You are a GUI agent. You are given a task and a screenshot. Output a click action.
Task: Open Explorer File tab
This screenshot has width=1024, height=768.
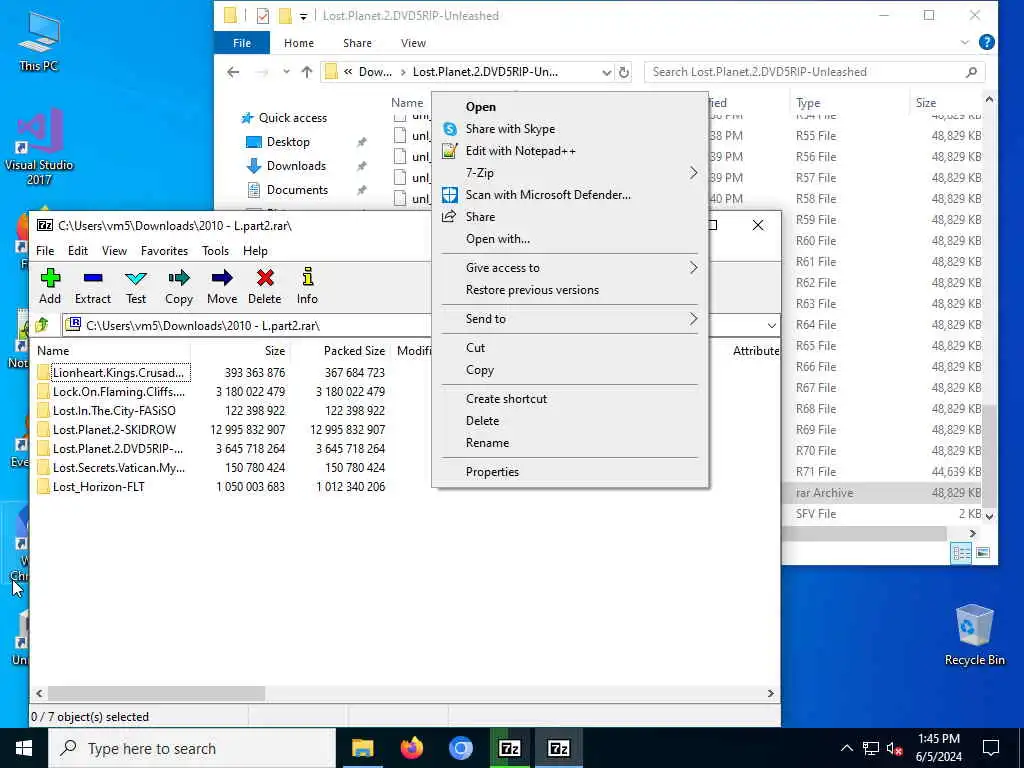(x=242, y=43)
